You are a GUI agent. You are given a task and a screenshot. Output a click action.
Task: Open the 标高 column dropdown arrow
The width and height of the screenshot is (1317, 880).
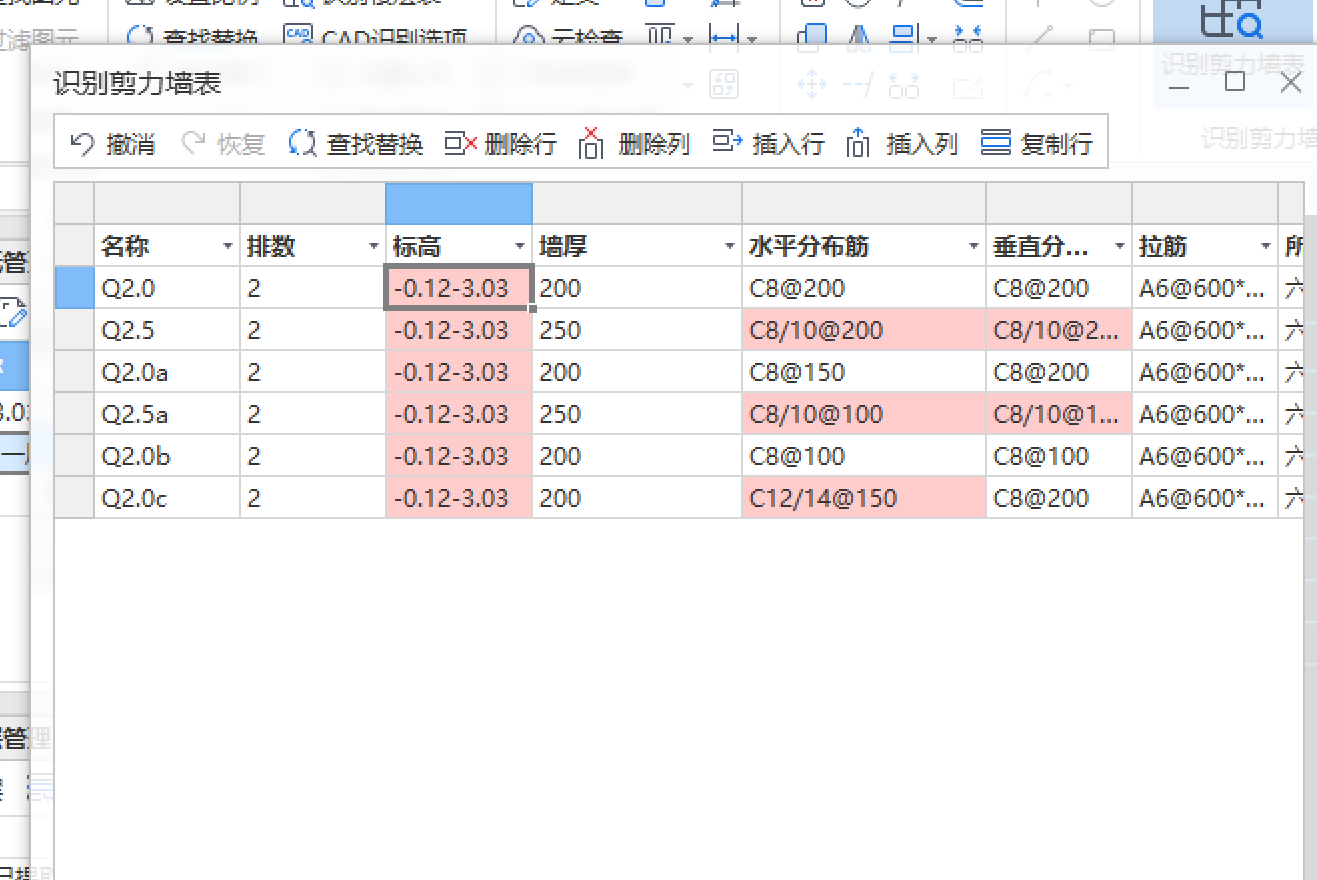pos(520,246)
